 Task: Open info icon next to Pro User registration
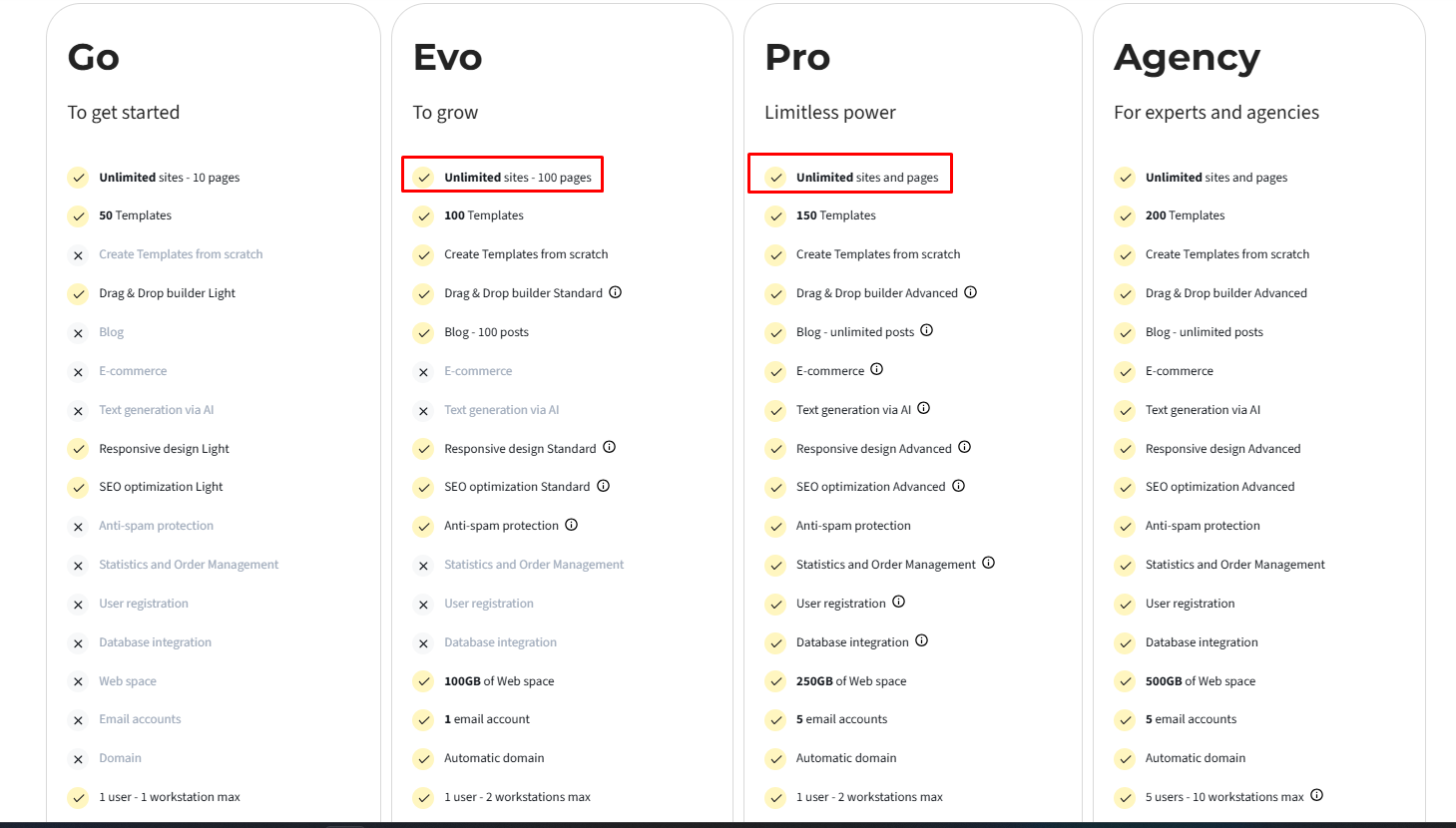click(x=898, y=602)
